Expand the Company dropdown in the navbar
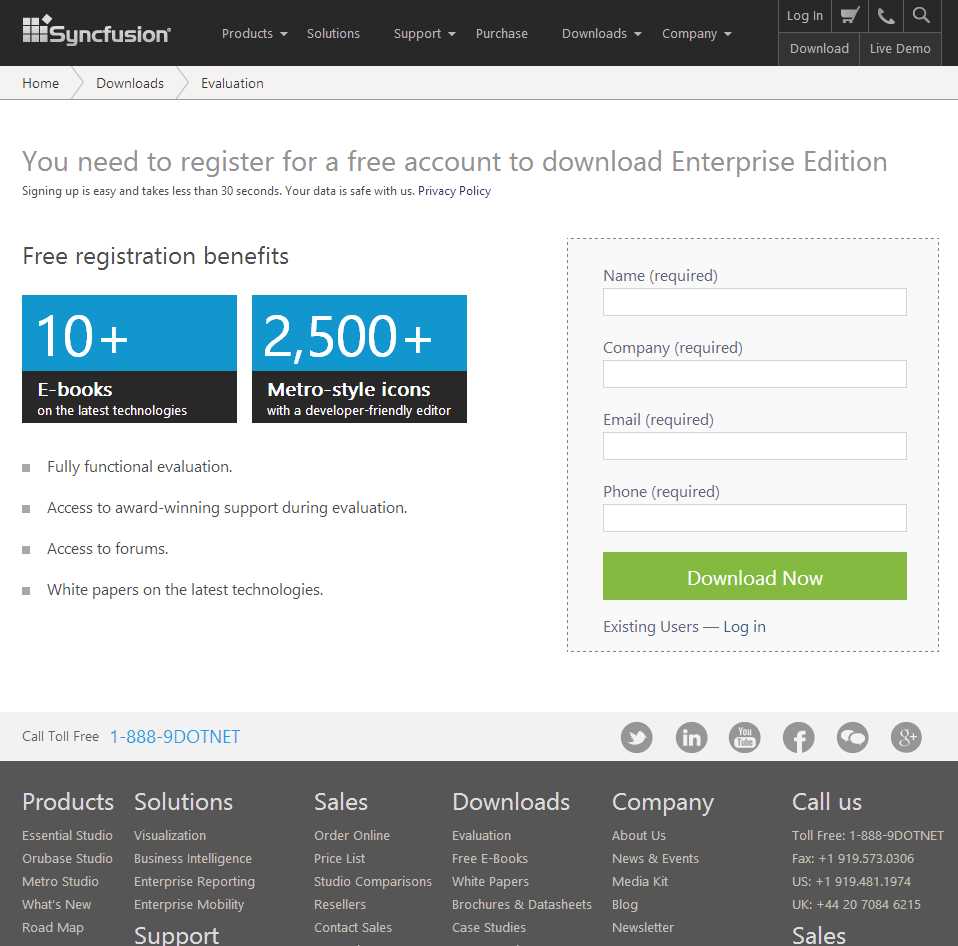 tap(690, 33)
